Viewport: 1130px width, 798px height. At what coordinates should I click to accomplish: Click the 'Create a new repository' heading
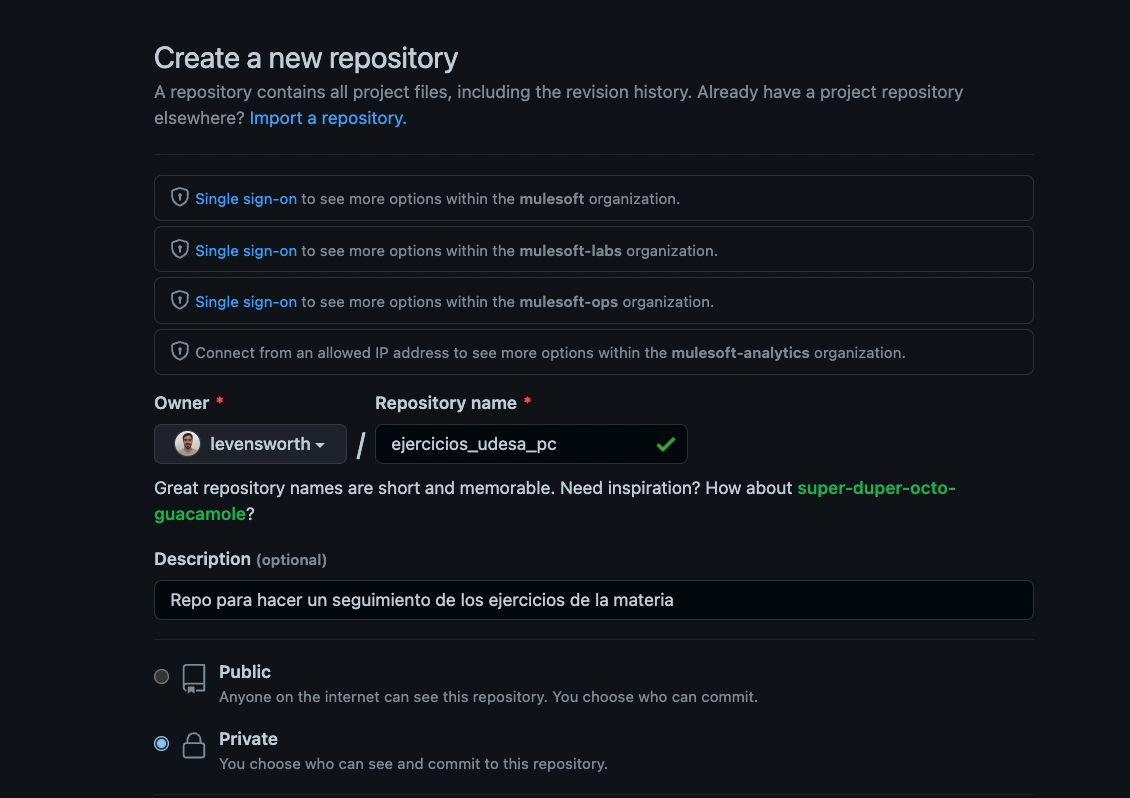[x=306, y=58]
